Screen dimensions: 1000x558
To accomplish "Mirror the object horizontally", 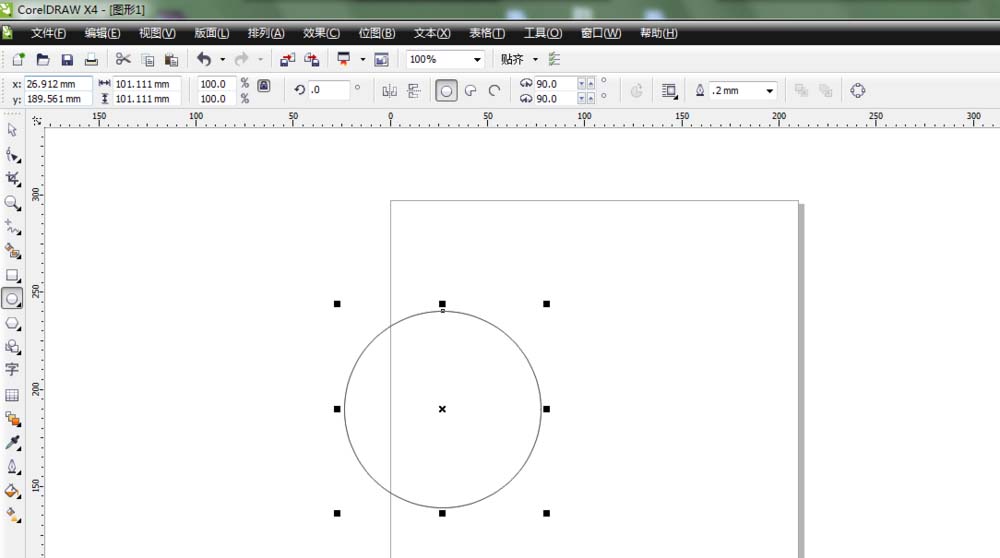I will coord(389,91).
